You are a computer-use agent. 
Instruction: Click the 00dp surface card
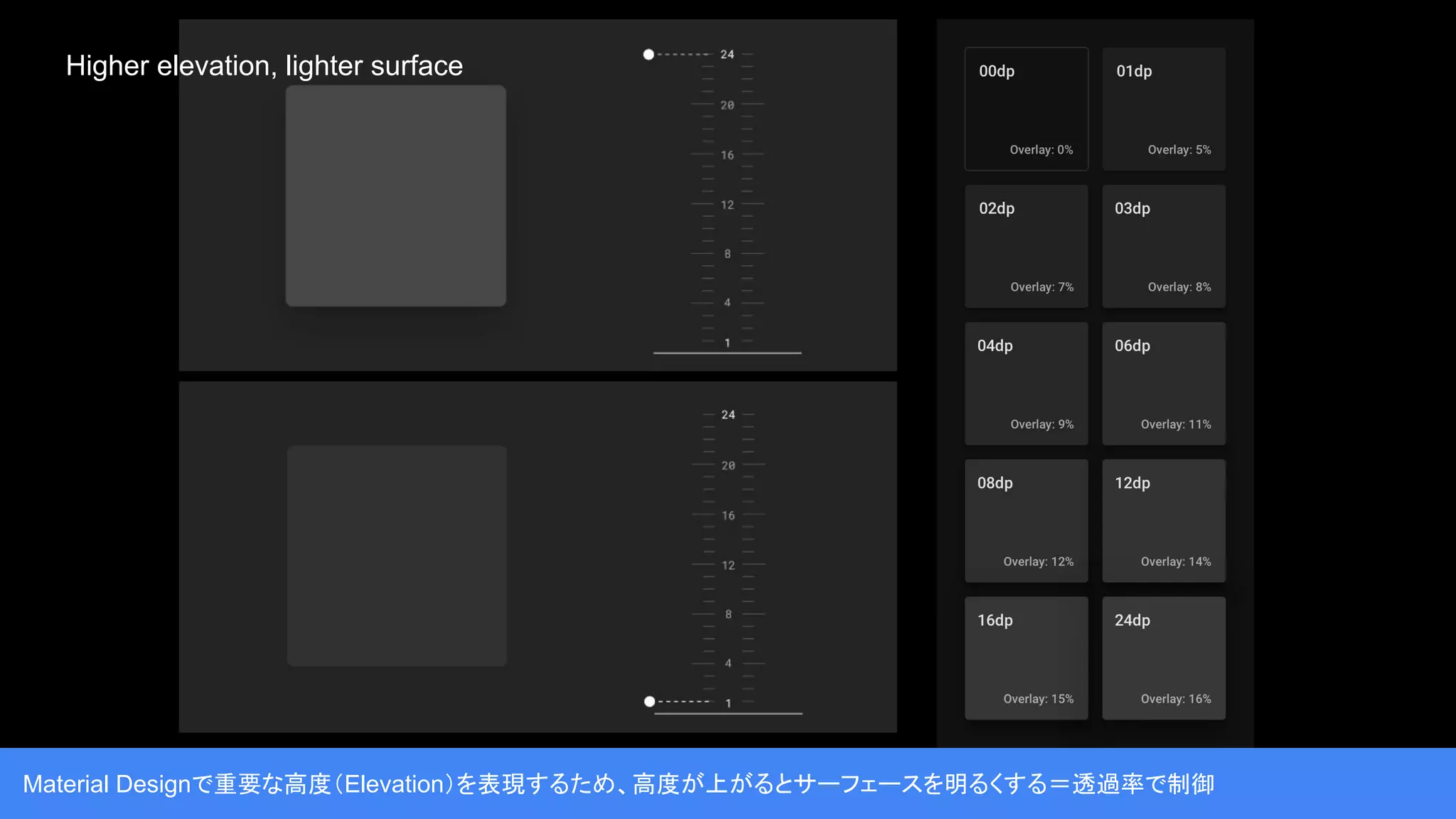tap(1026, 109)
